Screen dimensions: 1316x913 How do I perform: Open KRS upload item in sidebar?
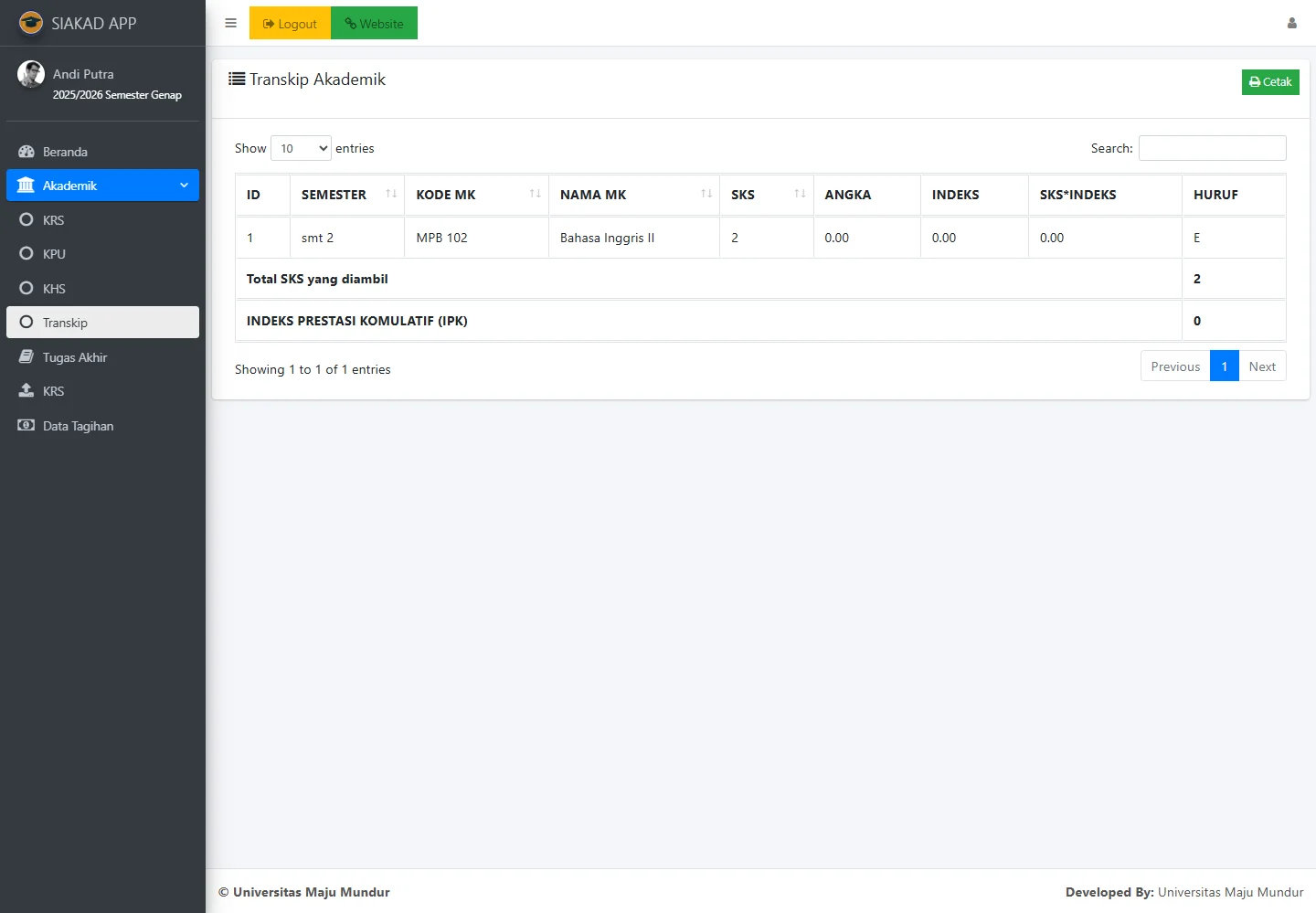pos(53,391)
